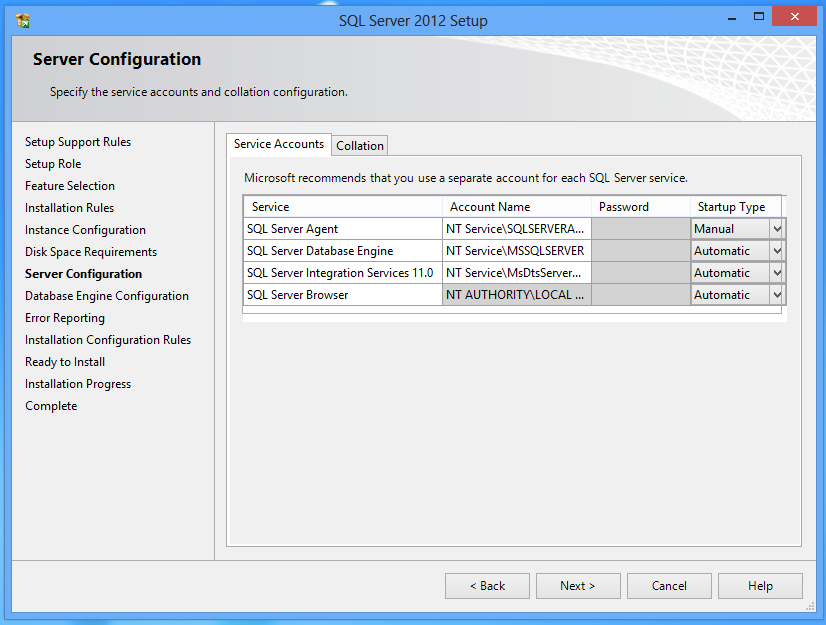Select the SQL Server Database Engine service row
The width and height of the screenshot is (826, 625).
343,251
